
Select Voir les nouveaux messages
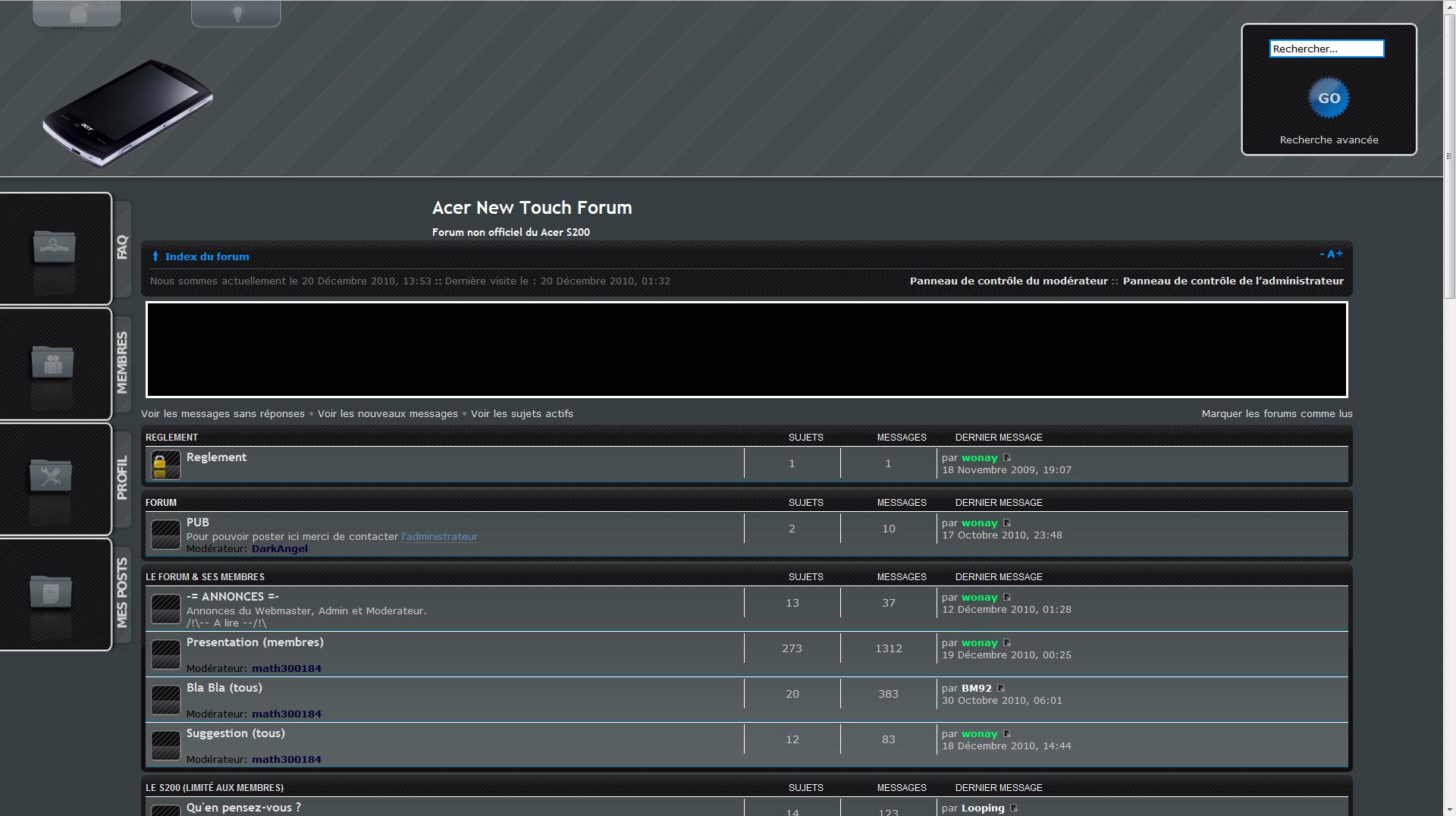tap(388, 414)
